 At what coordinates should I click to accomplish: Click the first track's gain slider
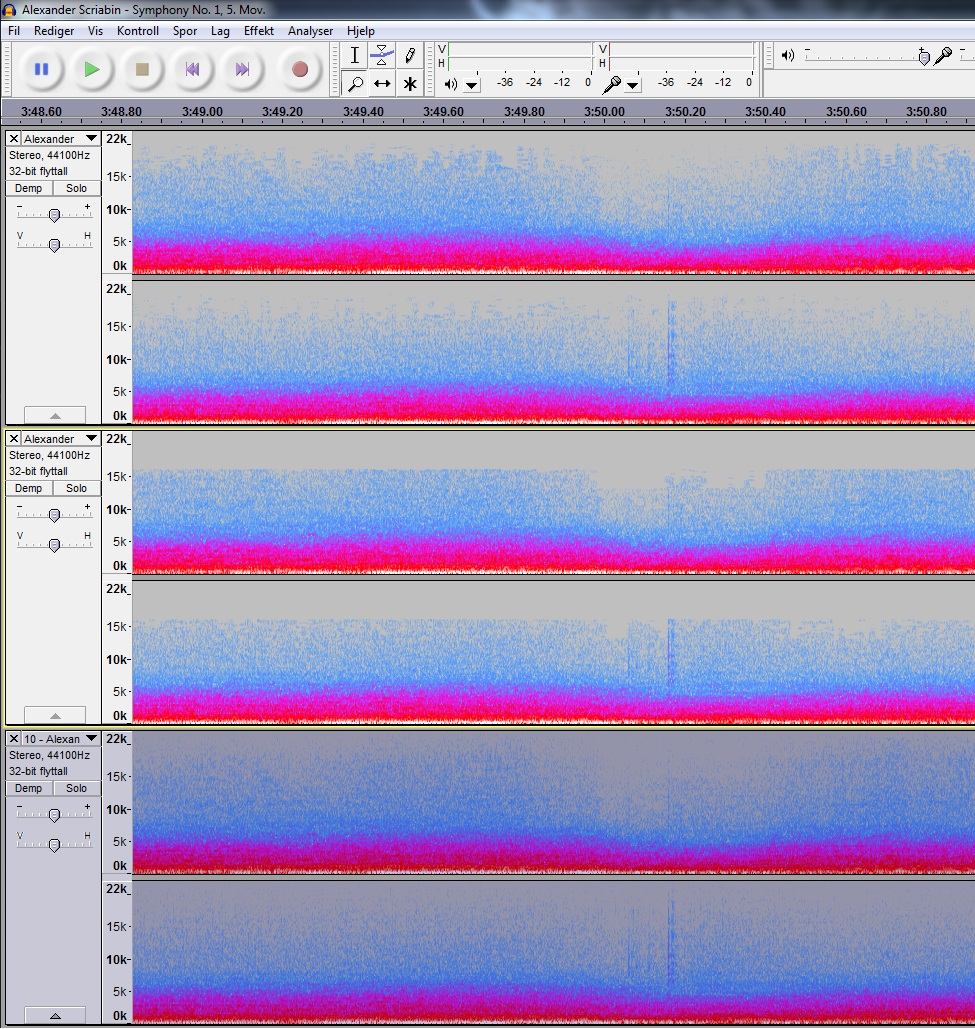tap(54, 215)
